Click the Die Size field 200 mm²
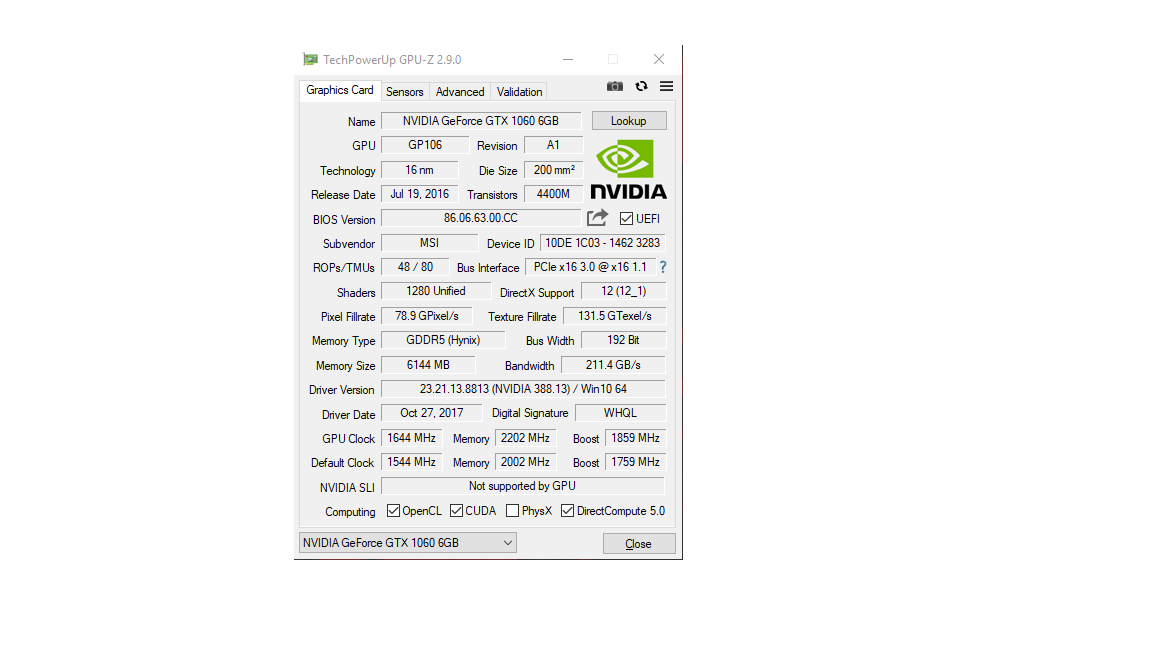Viewport: 1152px width, 648px height. [553, 170]
